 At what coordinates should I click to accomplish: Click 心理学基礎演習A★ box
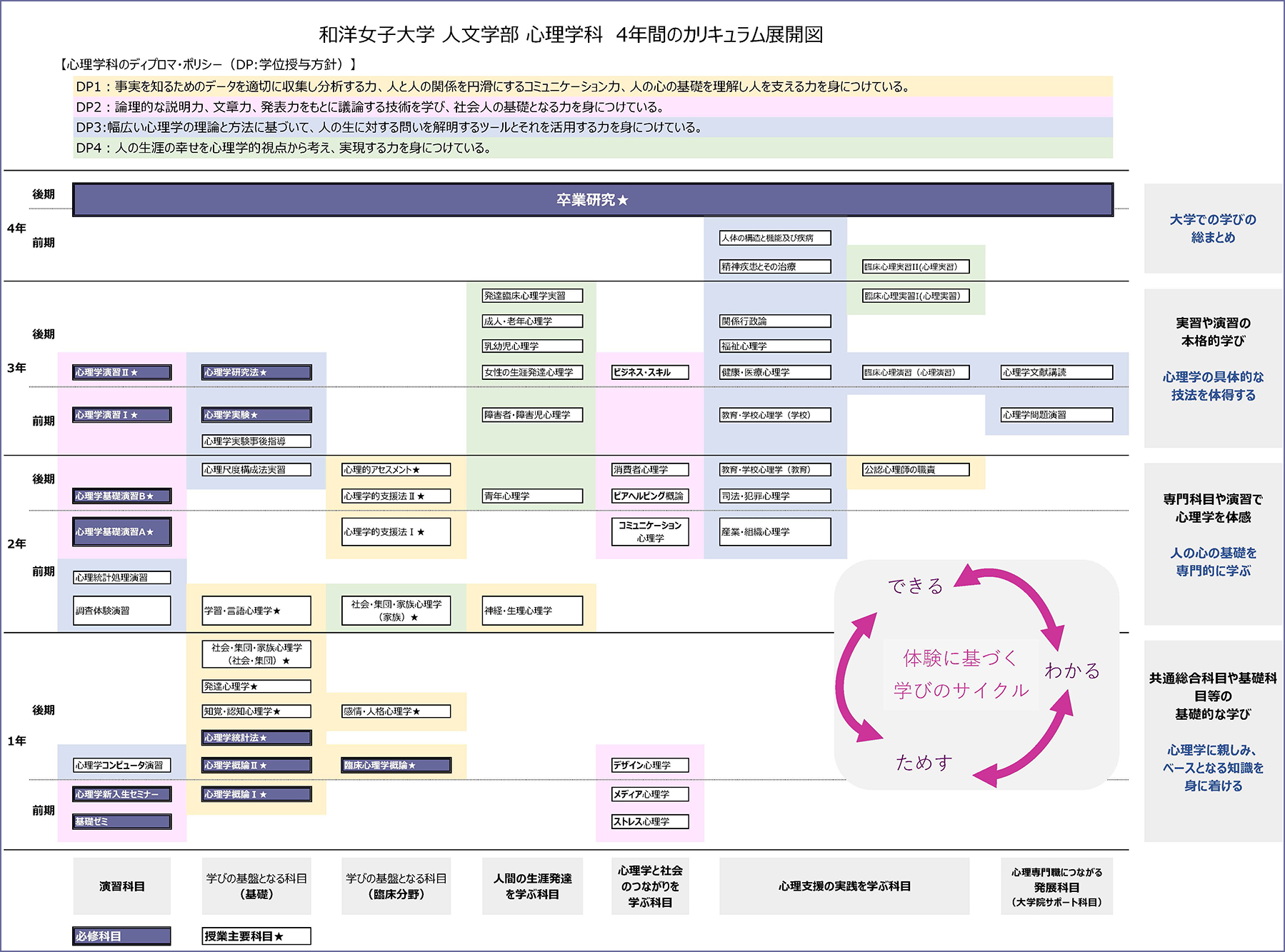122,532
